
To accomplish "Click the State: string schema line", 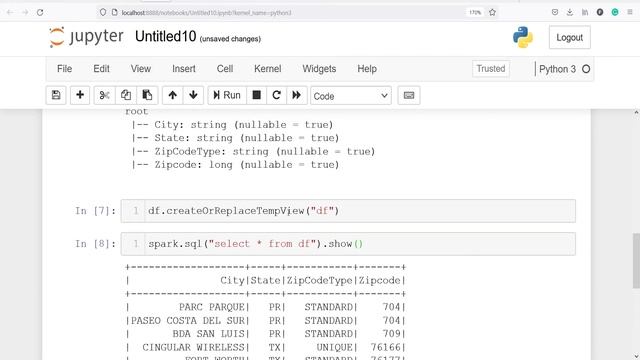I will (x=235, y=138).
